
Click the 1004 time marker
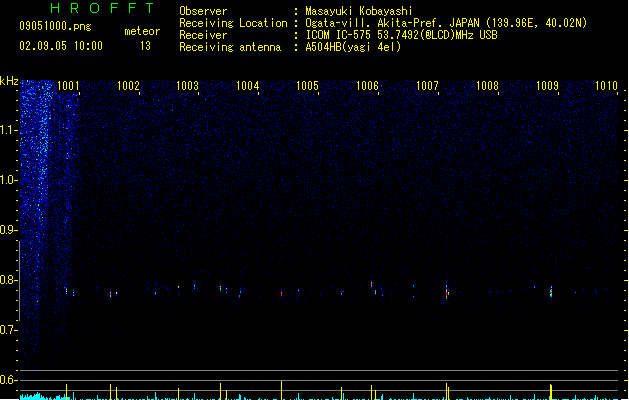tap(248, 86)
